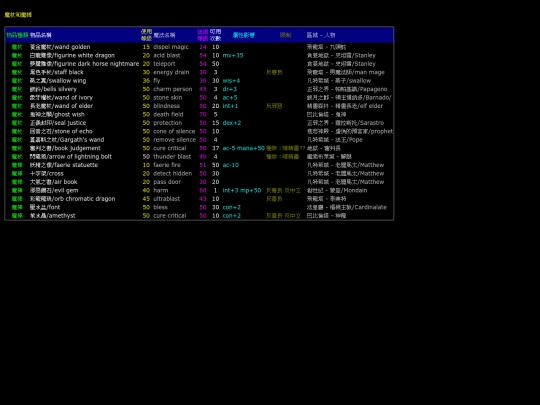Select the 'wand golden' item name
This screenshot has width=540, height=405.
tap(60, 47)
